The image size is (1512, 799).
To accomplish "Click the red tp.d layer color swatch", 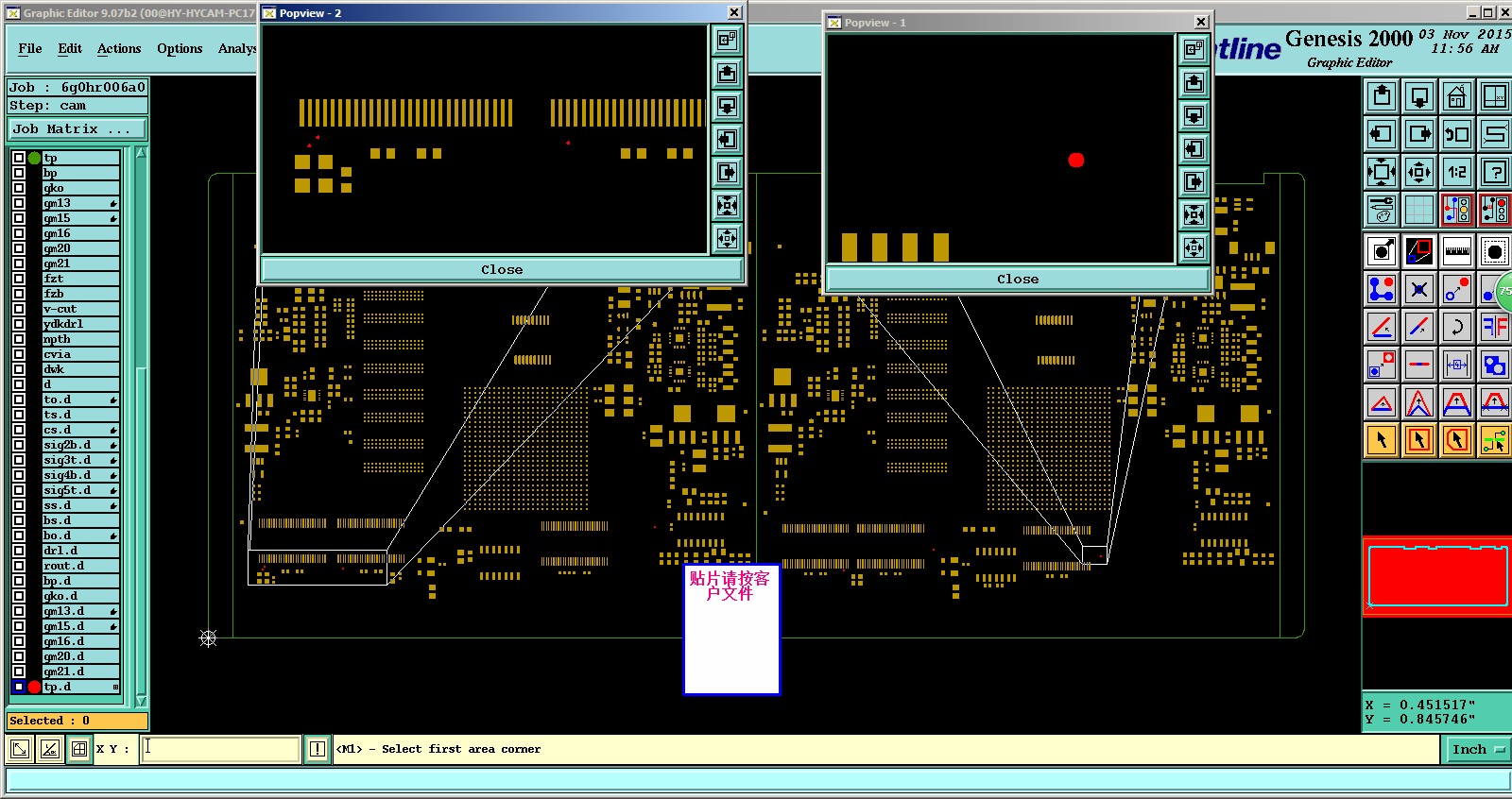I will coord(34,687).
